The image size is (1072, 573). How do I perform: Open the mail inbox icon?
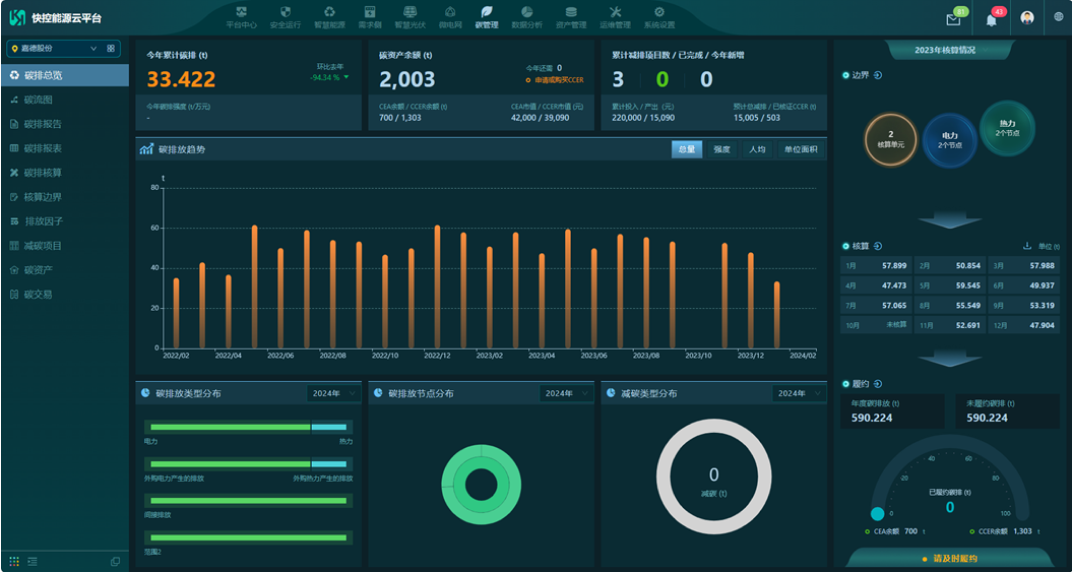953,19
